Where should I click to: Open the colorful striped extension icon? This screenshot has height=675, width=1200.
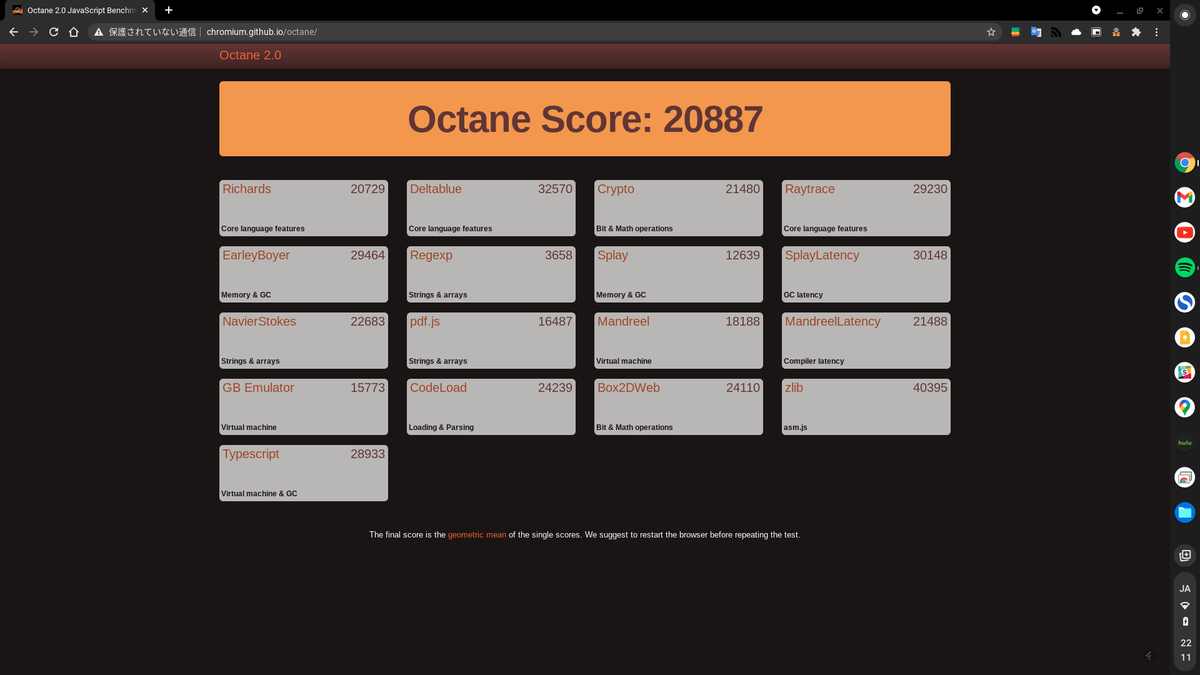pyautogui.click(x=1015, y=32)
